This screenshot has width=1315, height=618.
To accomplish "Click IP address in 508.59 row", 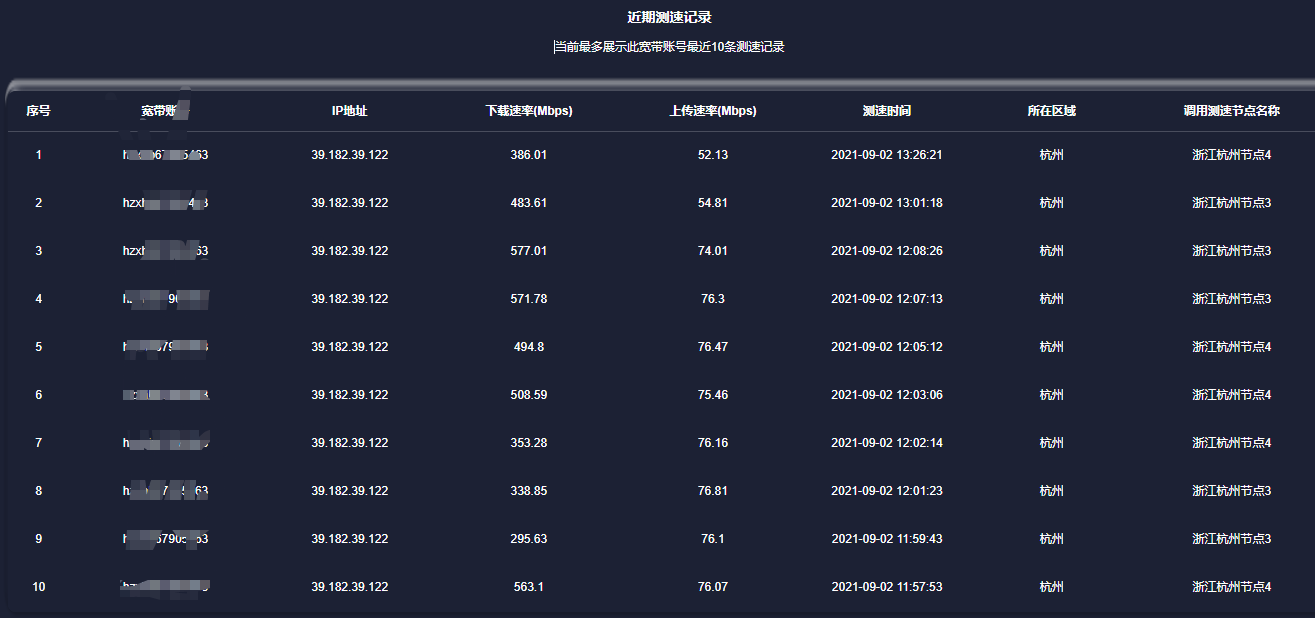I will (349, 395).
